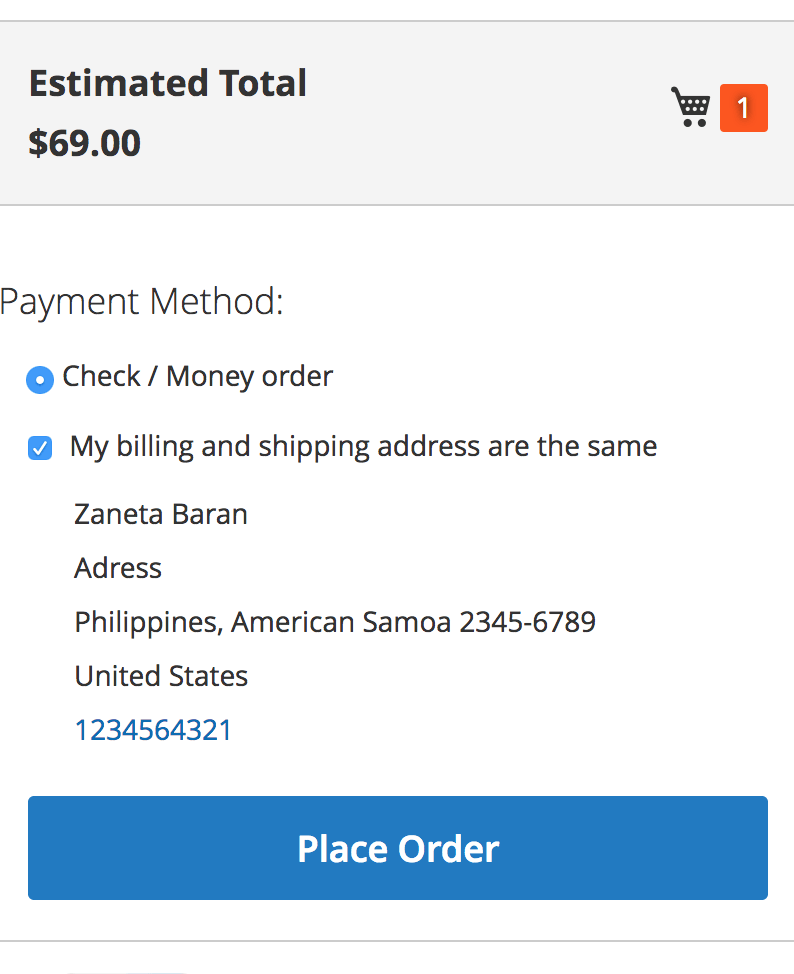The width and height of the screenshot is (794, 974).
Task: Click the "Adress" street line
Action: (118, 568)
